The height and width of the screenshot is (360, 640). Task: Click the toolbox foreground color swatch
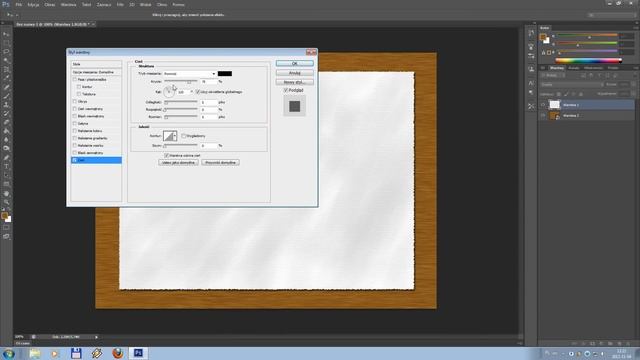coord(4,216)
